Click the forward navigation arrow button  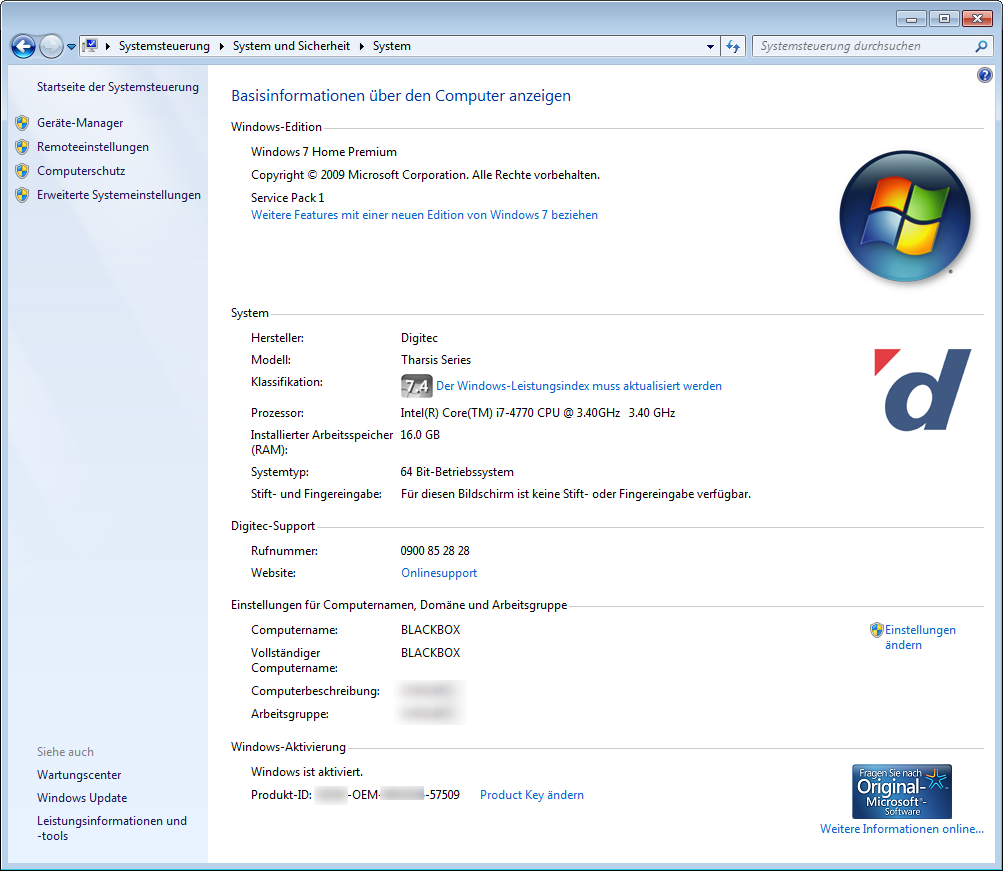51,46
